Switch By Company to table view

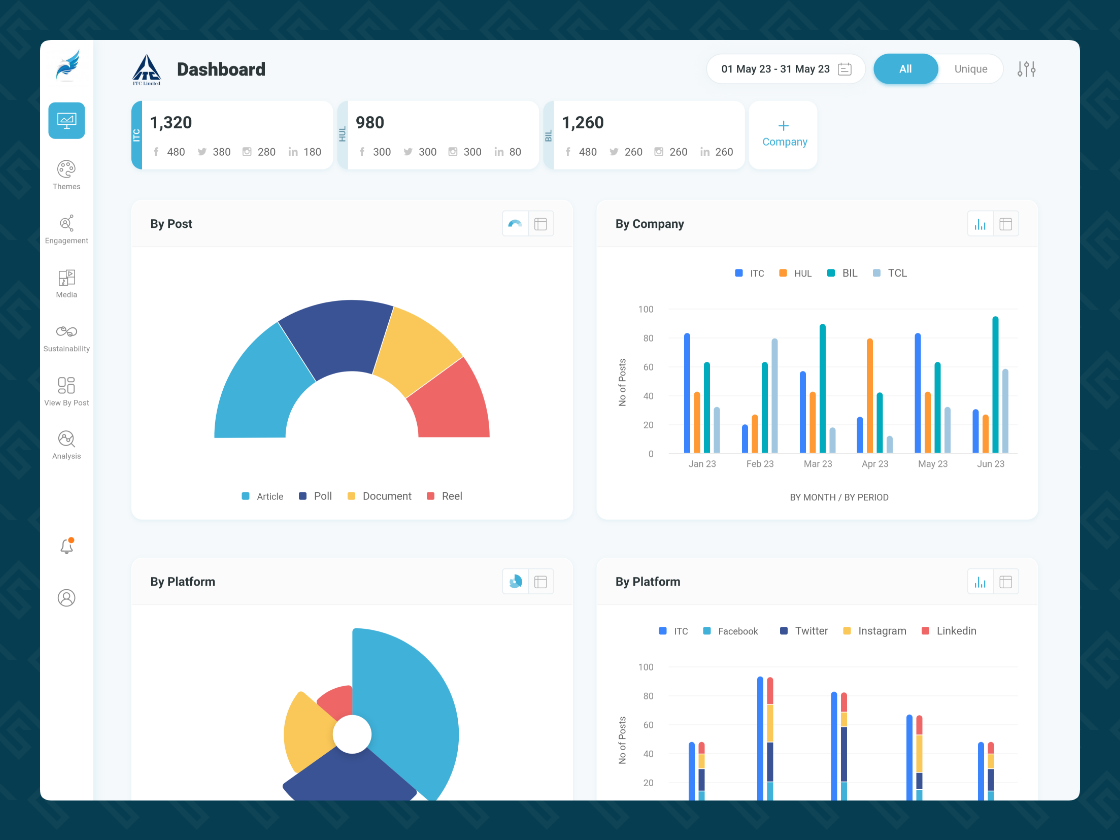(1006, 224)
